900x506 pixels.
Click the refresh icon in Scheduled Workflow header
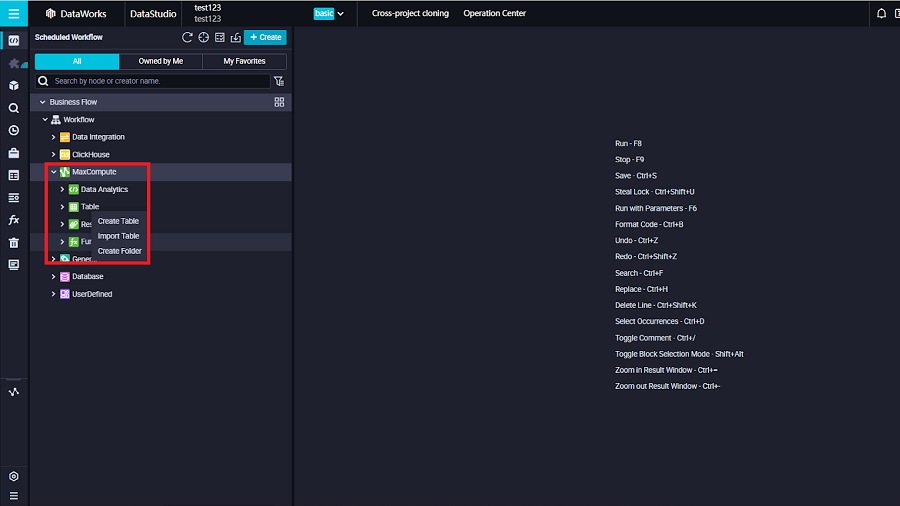click(187, 37)
